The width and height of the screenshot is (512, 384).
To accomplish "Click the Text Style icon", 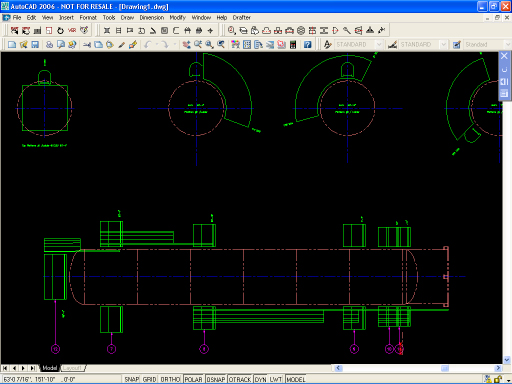I will pos(328,44).
